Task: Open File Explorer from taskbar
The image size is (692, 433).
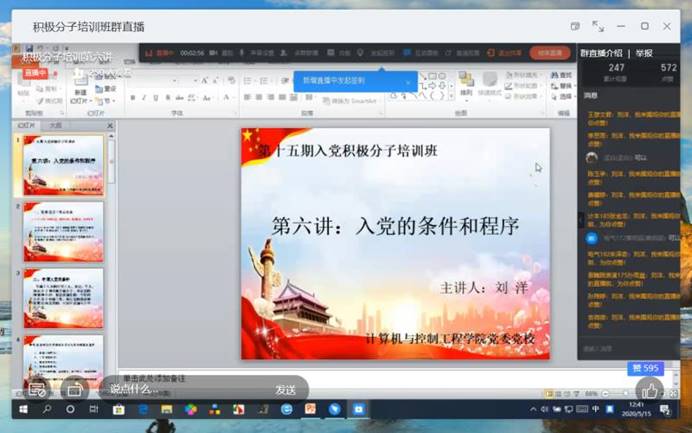Action: 166,410
